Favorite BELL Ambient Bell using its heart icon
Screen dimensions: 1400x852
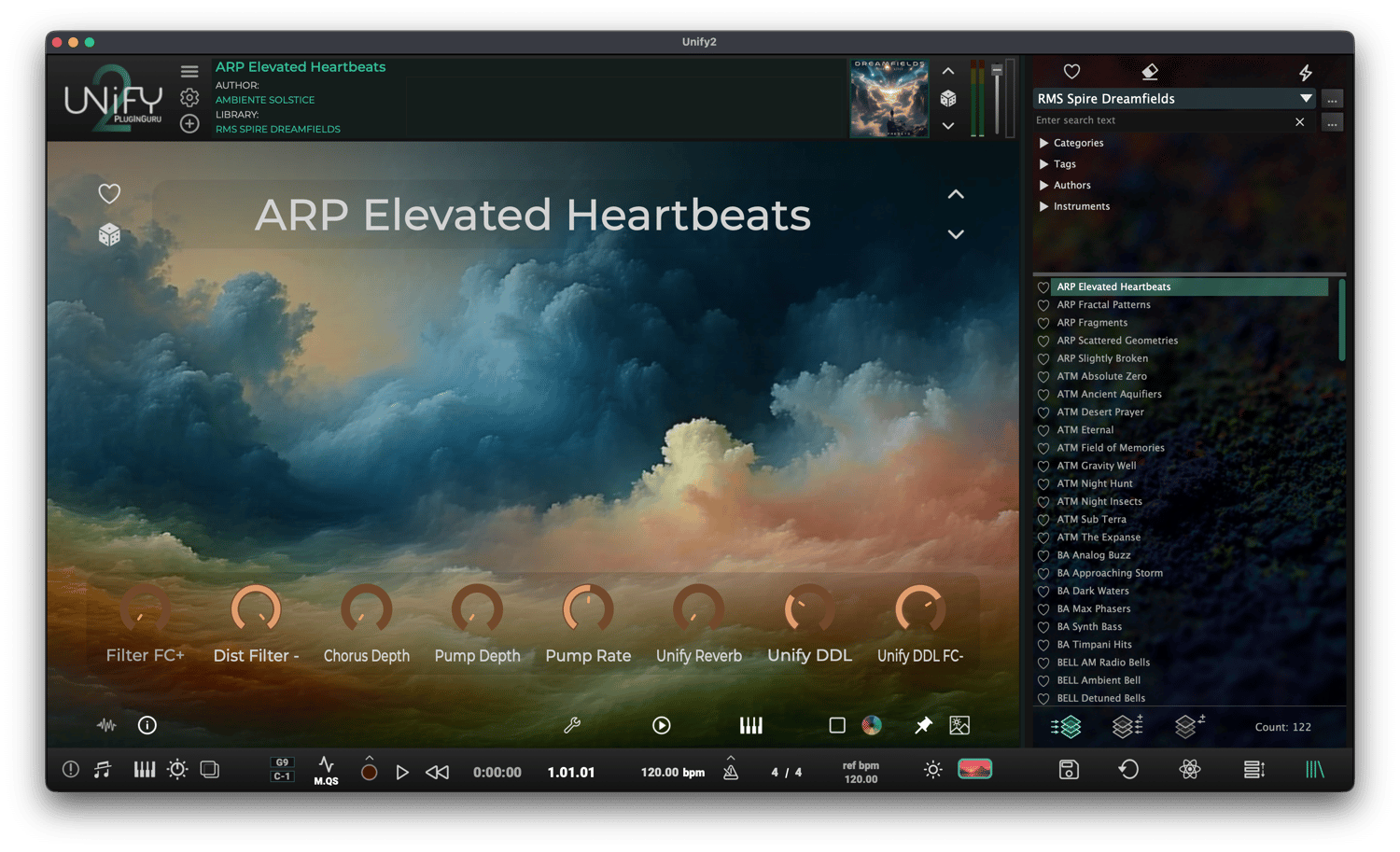coord(1043,680)
